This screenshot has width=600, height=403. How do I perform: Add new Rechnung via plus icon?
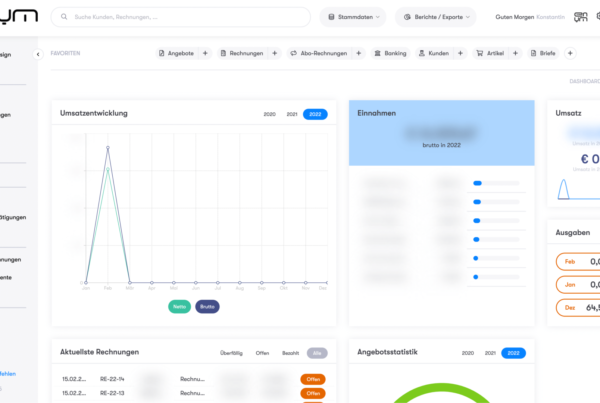(272, 52)
